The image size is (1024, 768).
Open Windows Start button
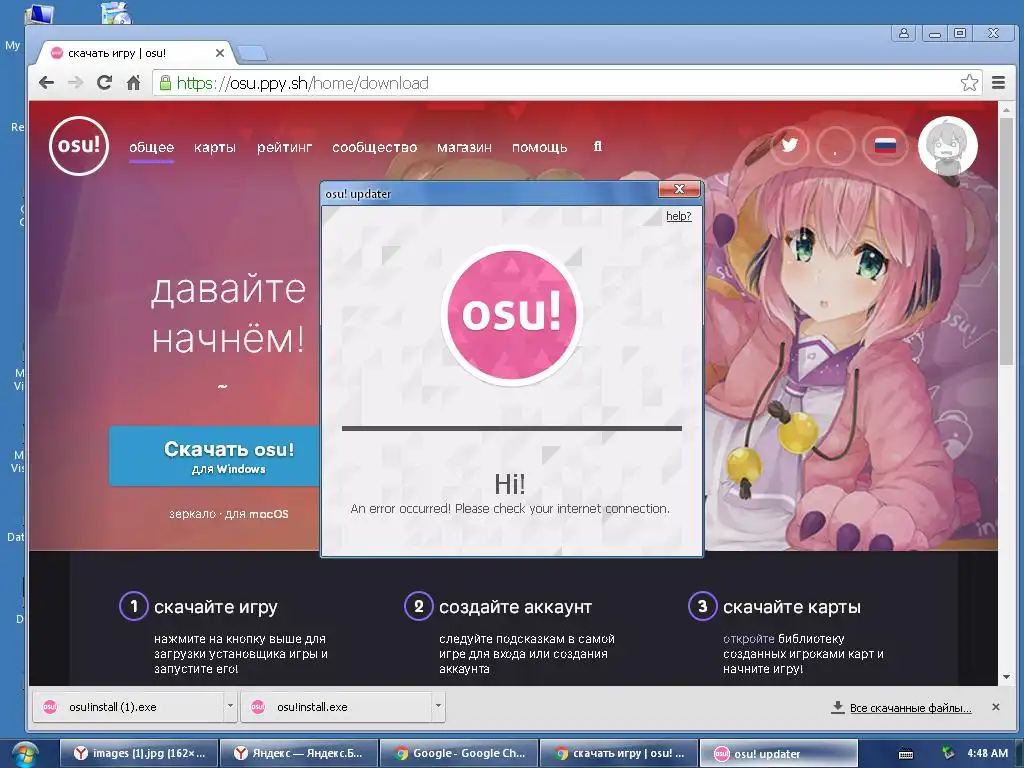(24, 755)
